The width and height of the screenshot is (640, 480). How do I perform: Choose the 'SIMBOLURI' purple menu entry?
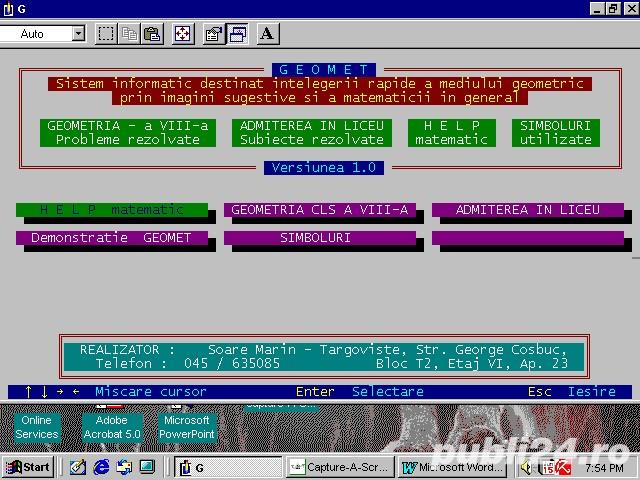[319, 238]
